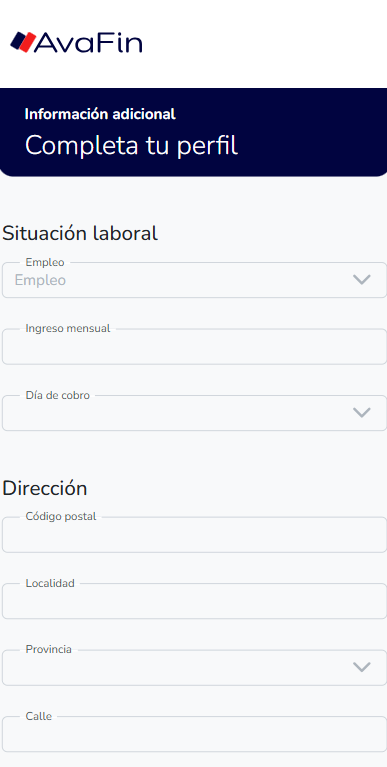
Task: Open the Empleo dropdown via its placeholder text
Action: [x=40, y=280]
